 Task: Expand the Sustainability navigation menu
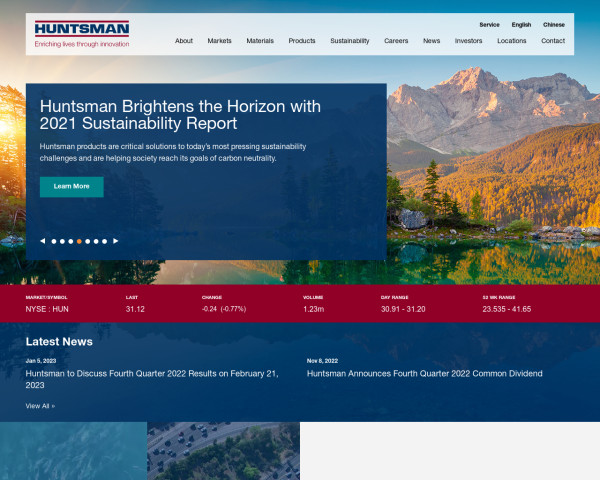(x=350, y=41)
